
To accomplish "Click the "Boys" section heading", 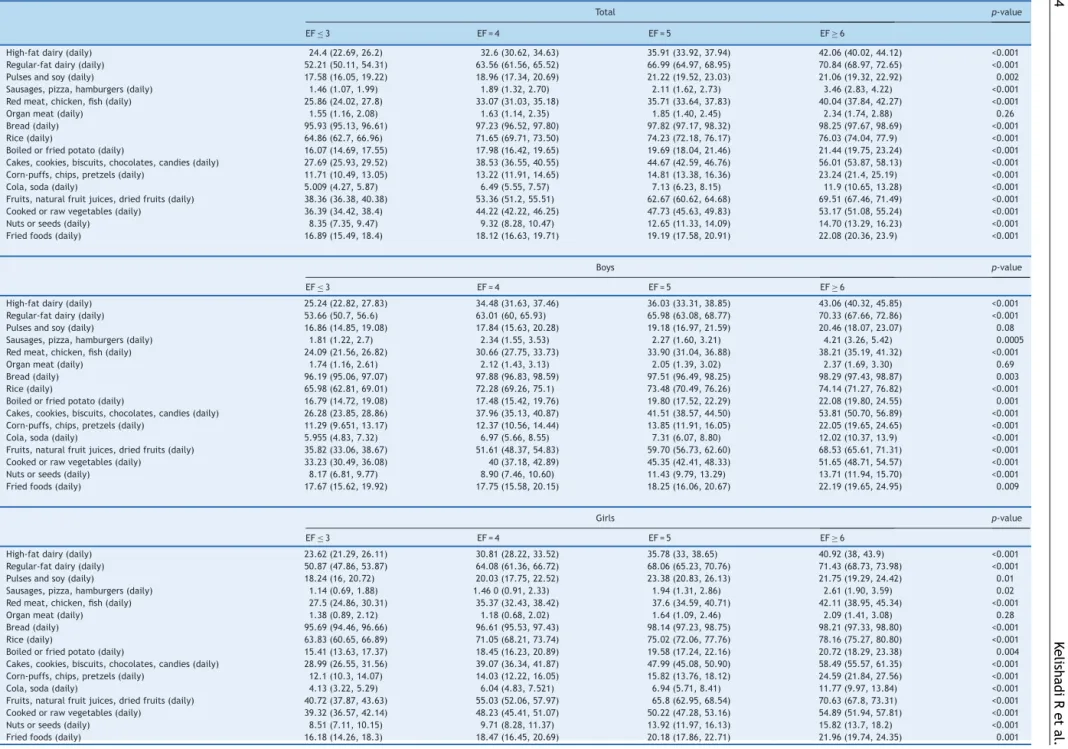I will [x=605, y=268].
